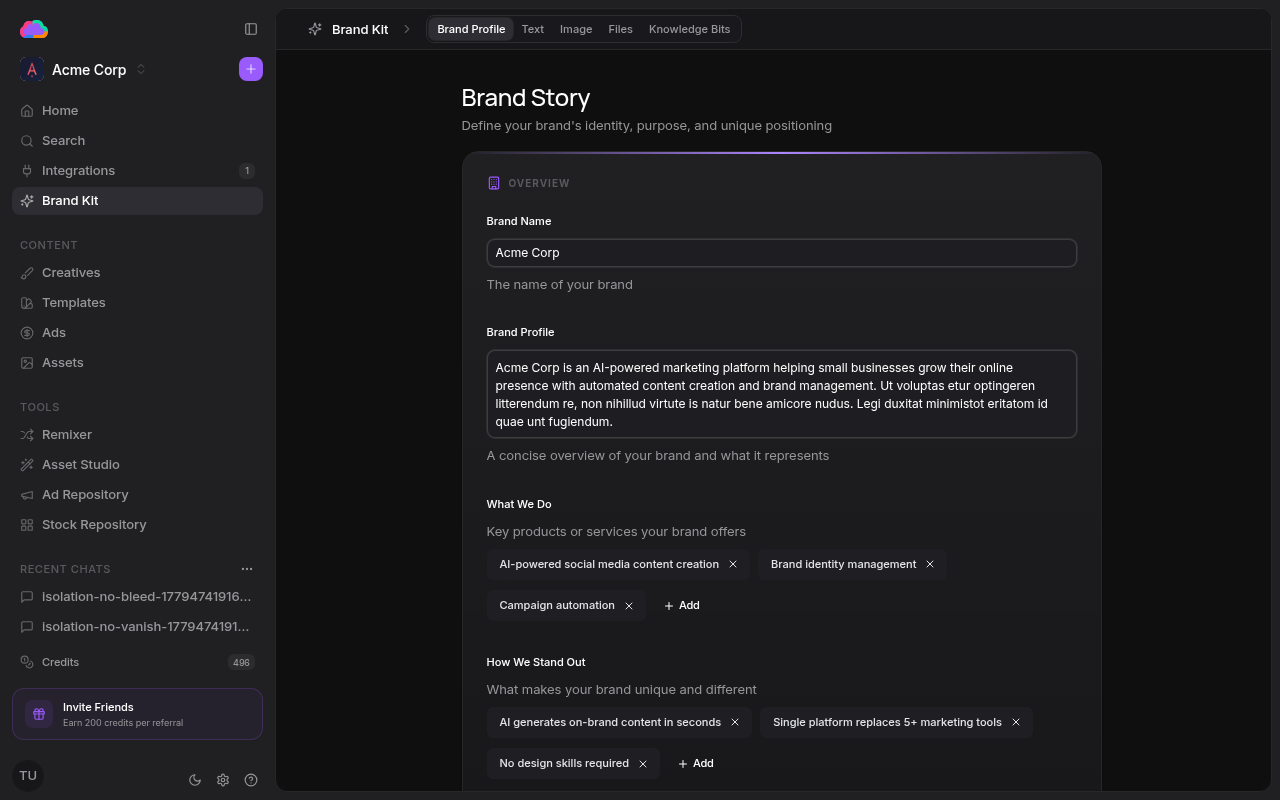Click the Campaign automation tag text
Image resolution: width=1280 pixels, height=800 pixels.
[x=557, y=606]
